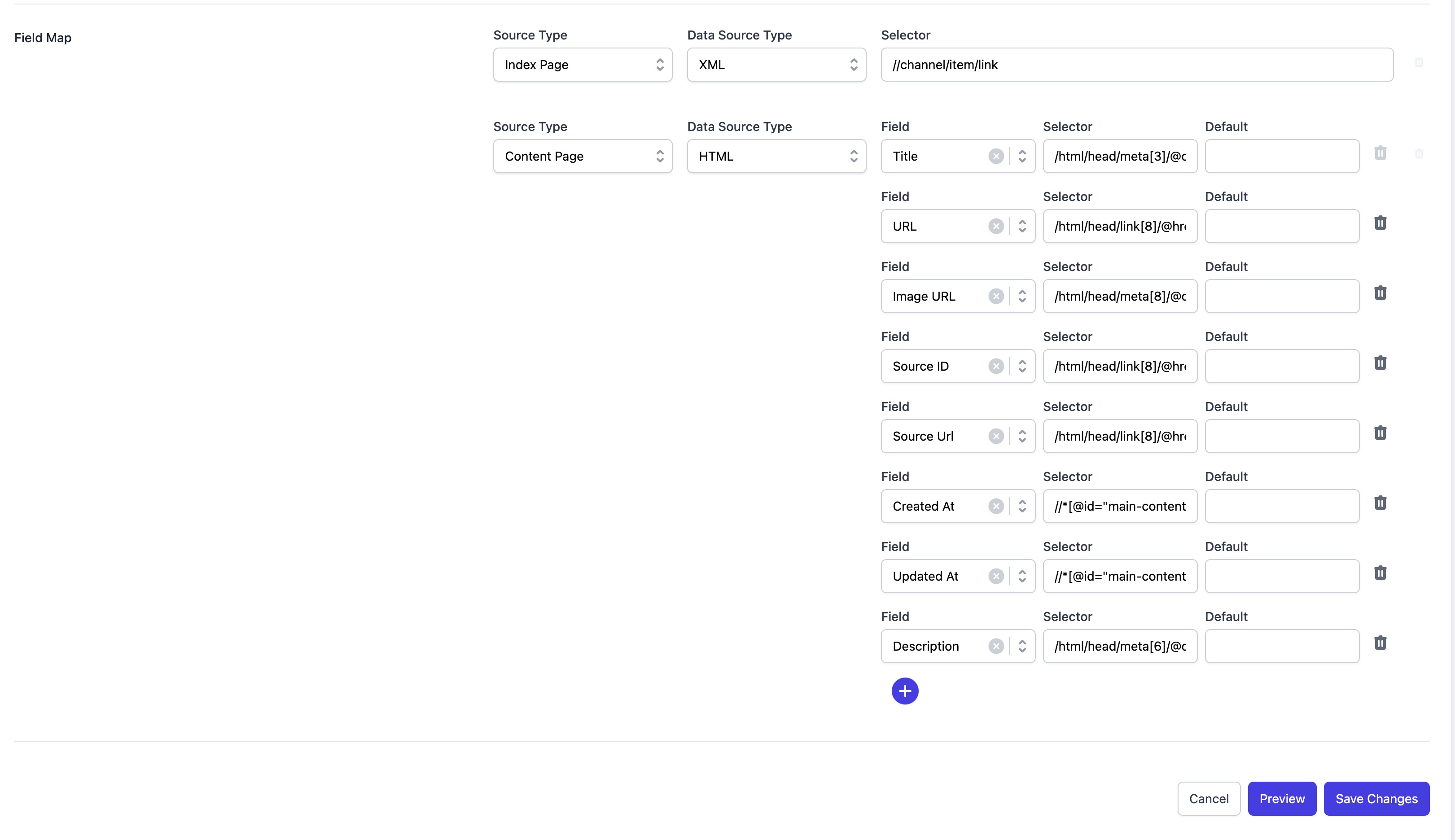Click the Save Changes button
Screen dimensions: 1455x840
pos(1376,798)
